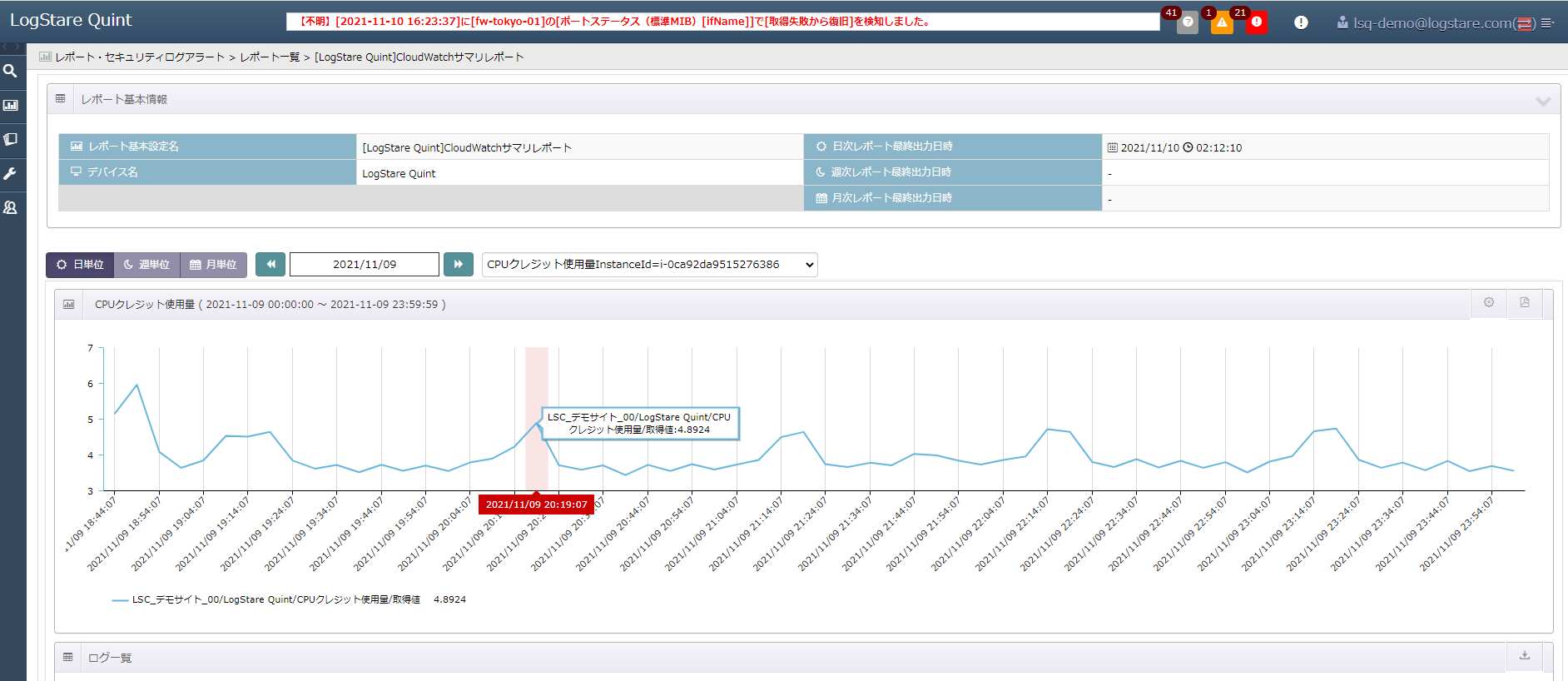1568x681 pixels.
Task: Click the ログ一覧 panel title
Action: click(110, 658)
